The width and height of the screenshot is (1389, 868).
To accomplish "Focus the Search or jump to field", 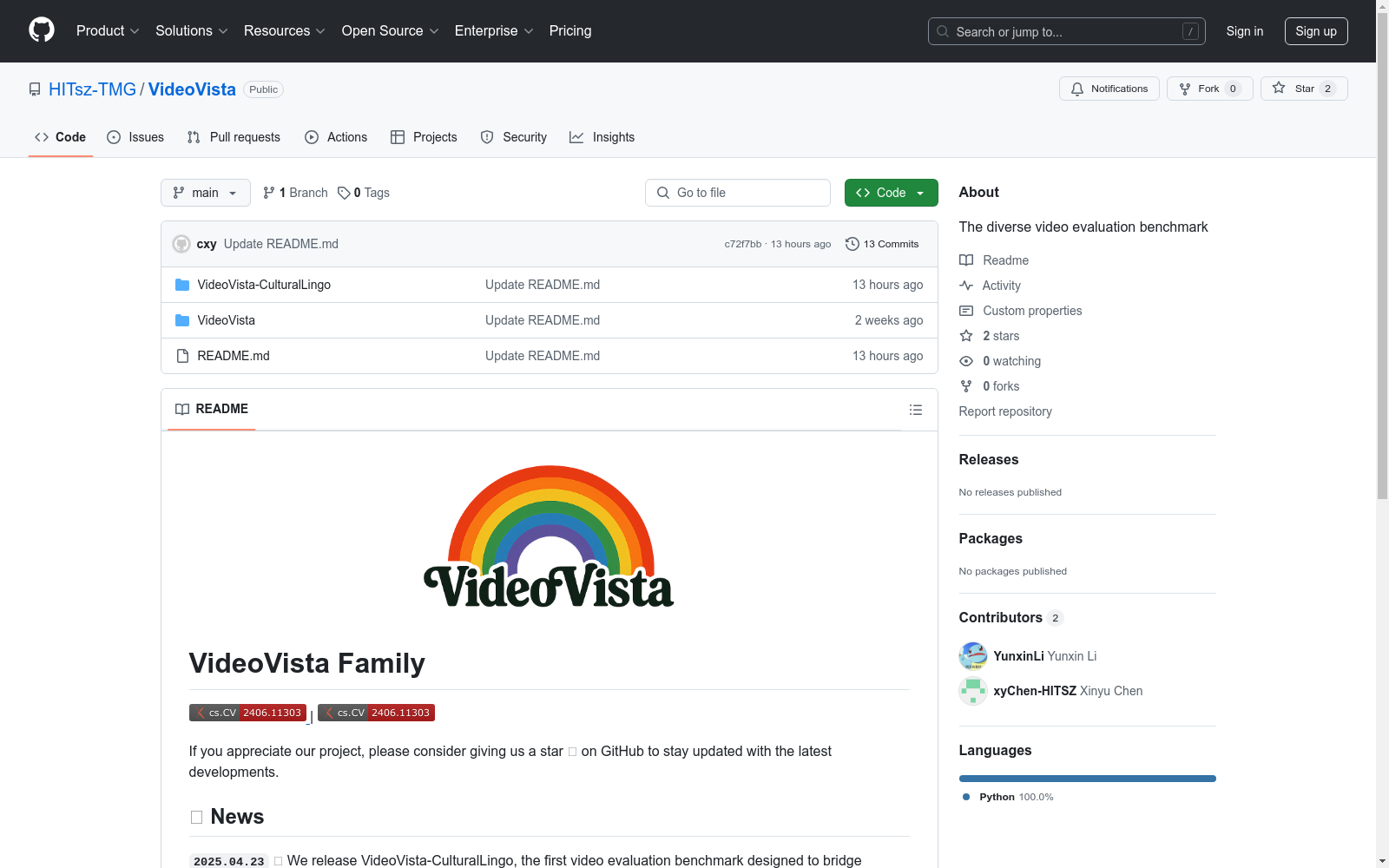I will click(1066, 31).
